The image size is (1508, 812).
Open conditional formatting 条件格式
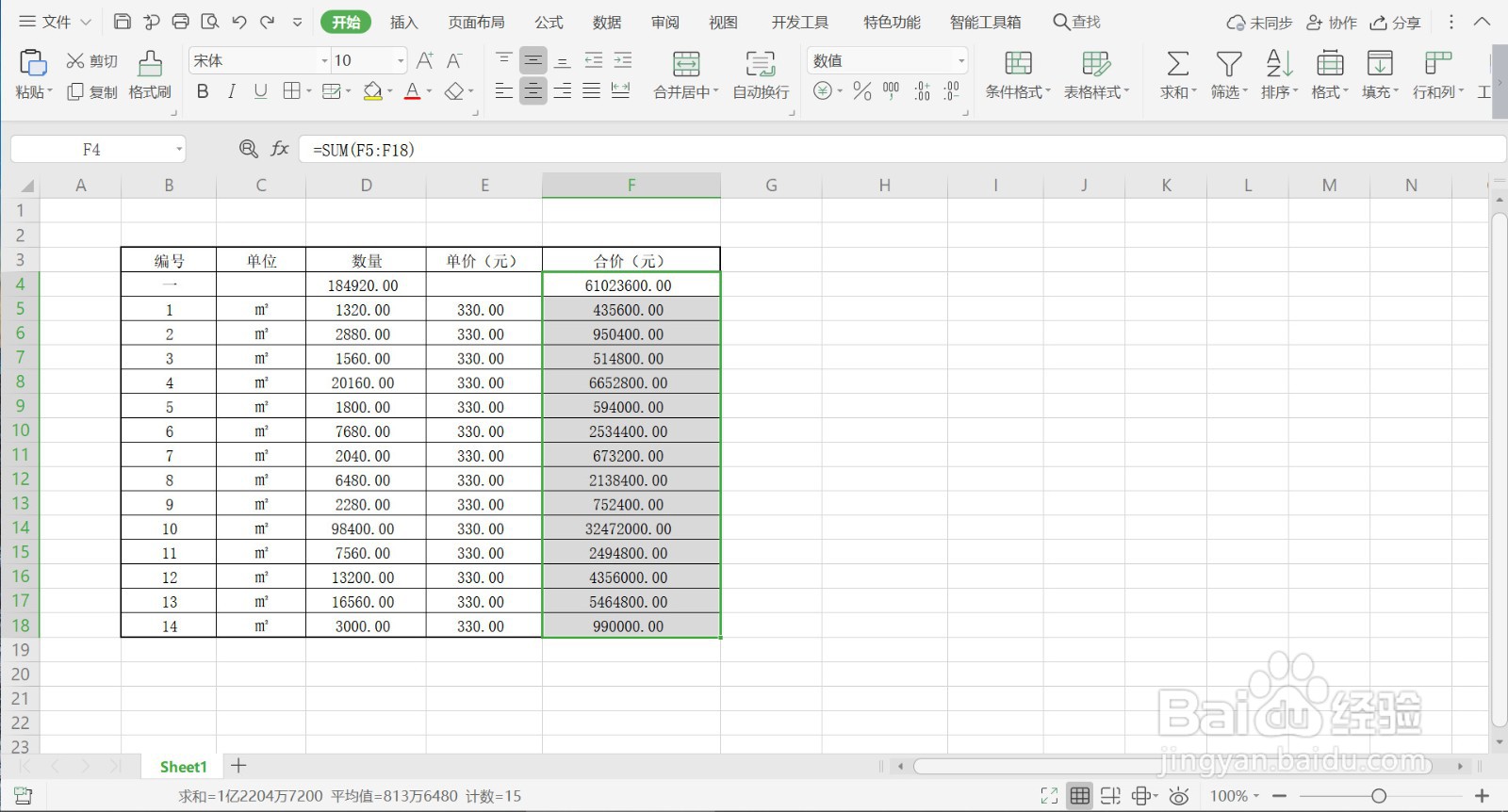pyautogui.click(x=1018, y=75)
